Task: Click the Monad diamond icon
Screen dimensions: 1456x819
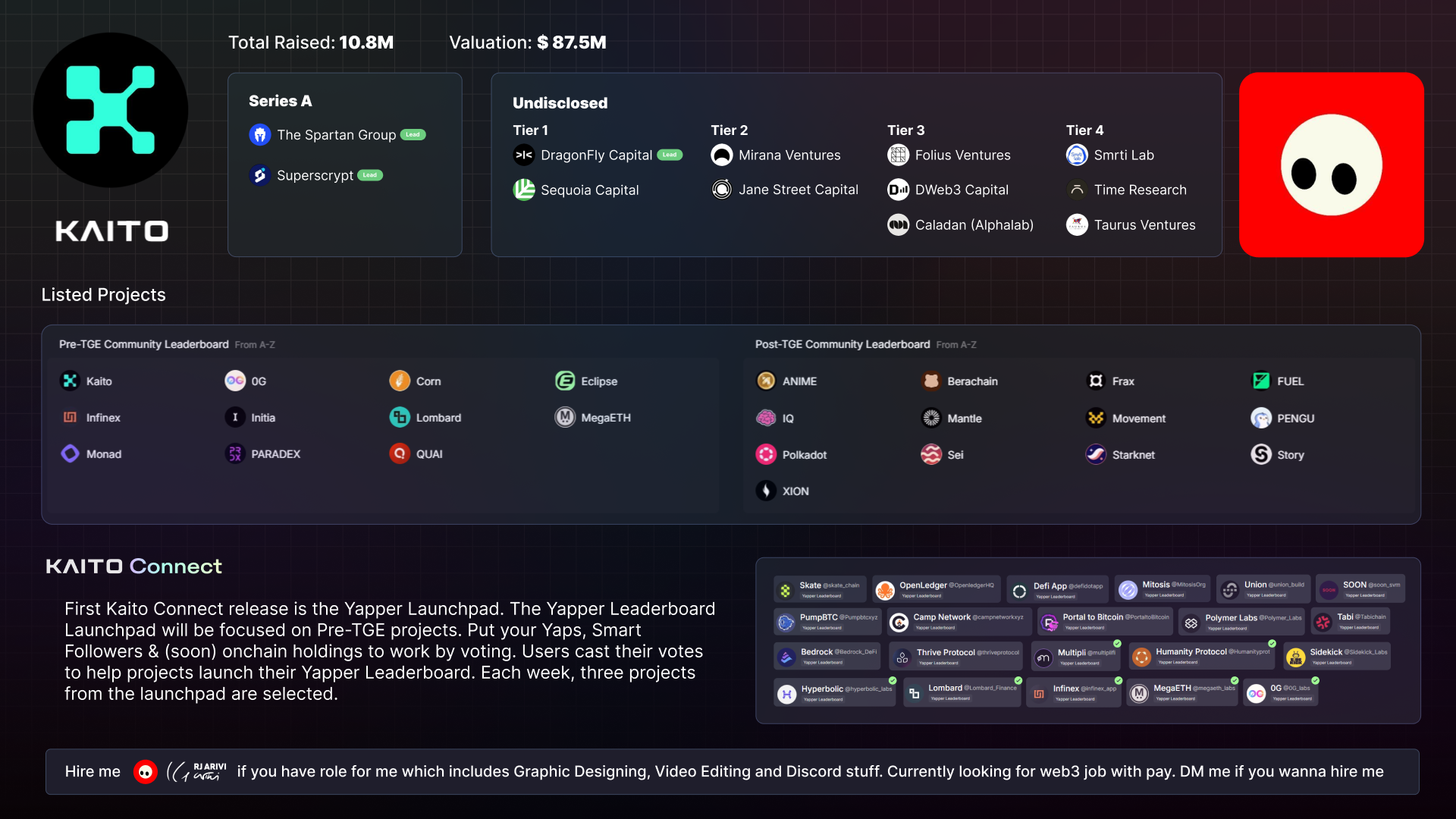Action: pos(70,454)
